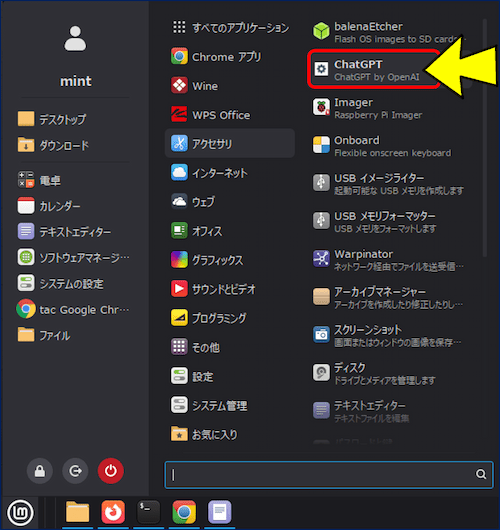This screenshot has width=500, height=530.
Task: Click the magnifier search icon
Action: tap(481, 474)
